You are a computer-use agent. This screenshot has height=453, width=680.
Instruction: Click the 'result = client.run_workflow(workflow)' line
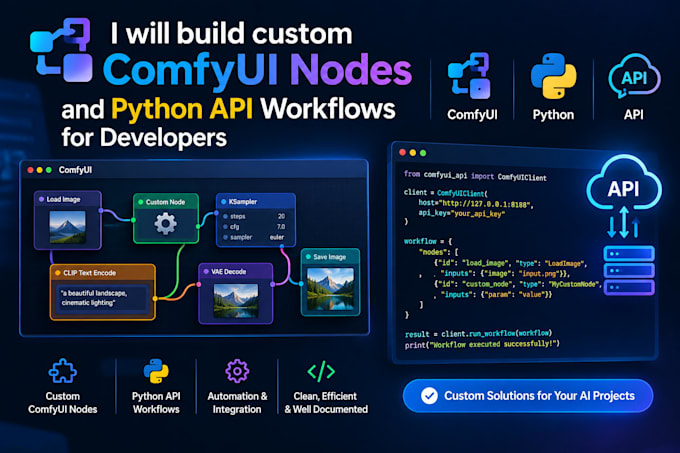point(478,334)
